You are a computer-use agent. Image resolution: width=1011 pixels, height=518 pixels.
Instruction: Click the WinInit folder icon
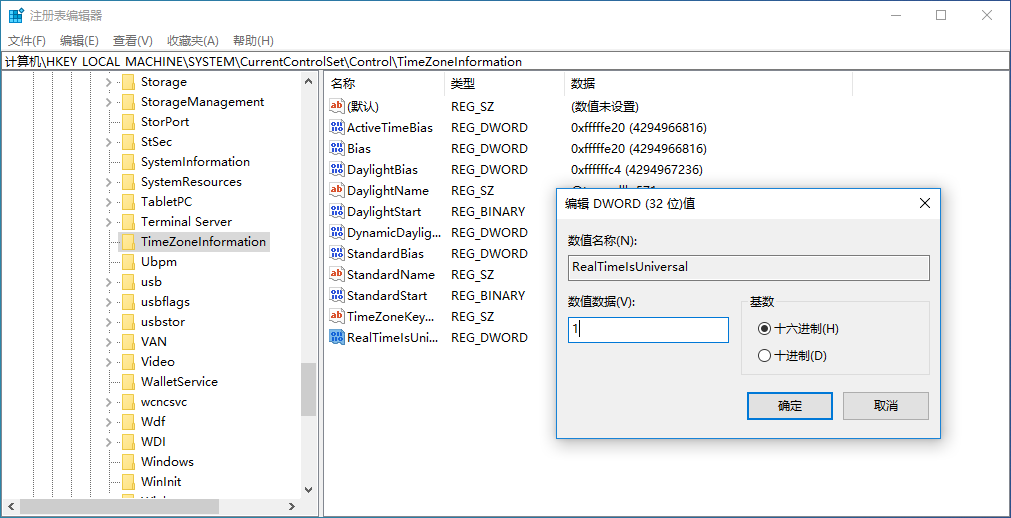pyautogui.click(x=128, y=482)
